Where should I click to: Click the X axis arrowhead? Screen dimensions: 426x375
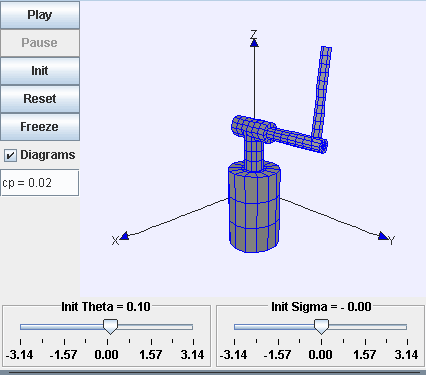124,236
